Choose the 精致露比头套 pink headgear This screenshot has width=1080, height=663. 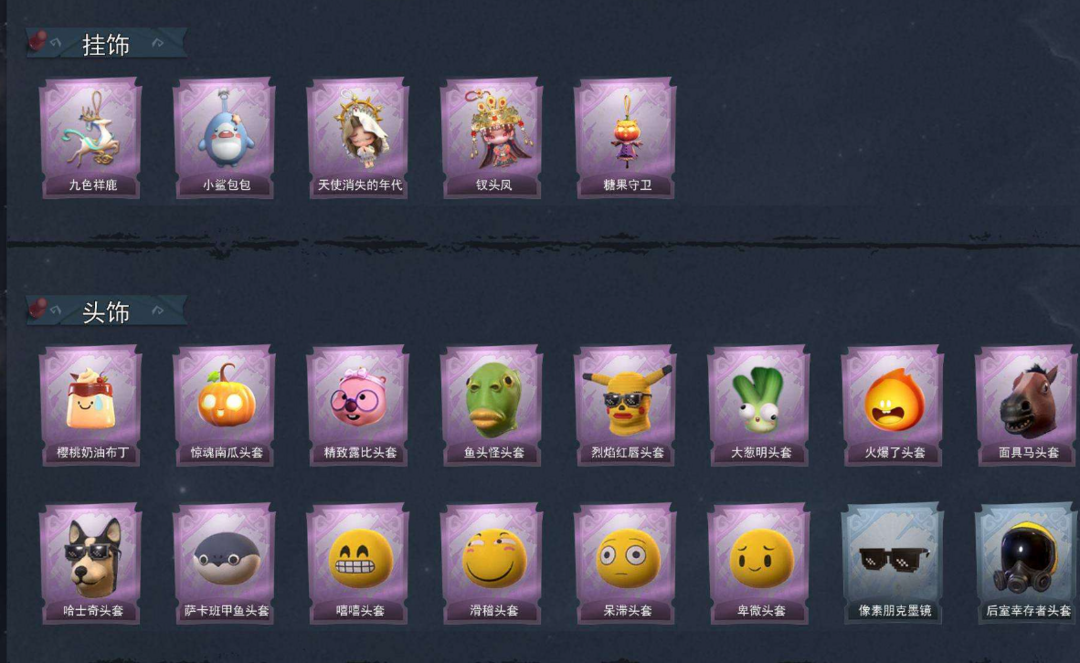click(359, 406)
